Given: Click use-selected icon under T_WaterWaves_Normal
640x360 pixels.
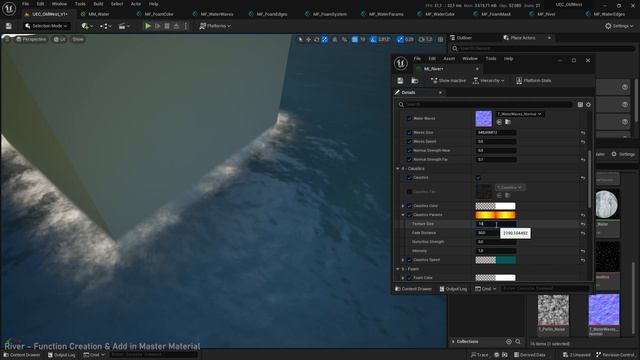Looking at the screenshot, I should [x=499, y=122].
